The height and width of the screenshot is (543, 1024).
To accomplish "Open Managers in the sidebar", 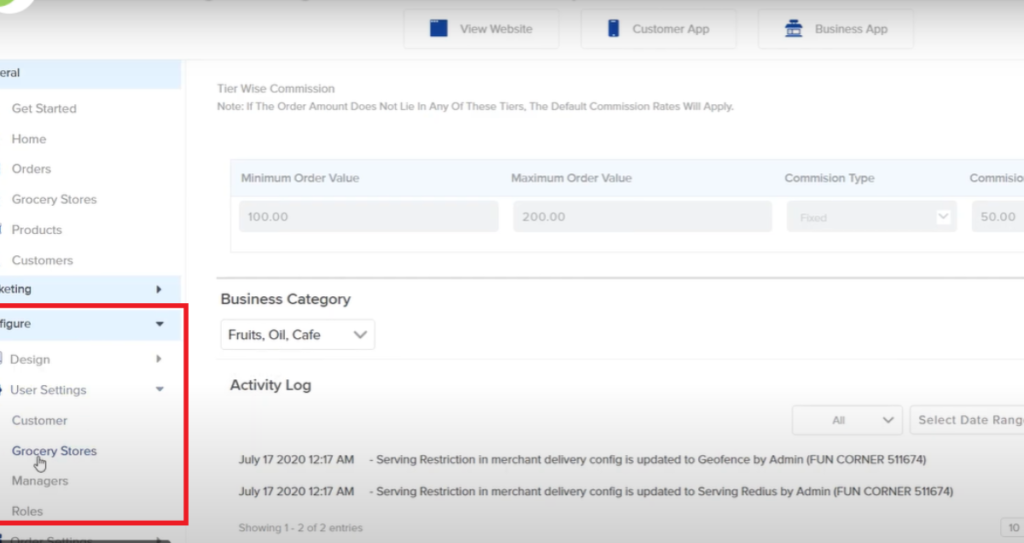I will [x=40, y=481].
